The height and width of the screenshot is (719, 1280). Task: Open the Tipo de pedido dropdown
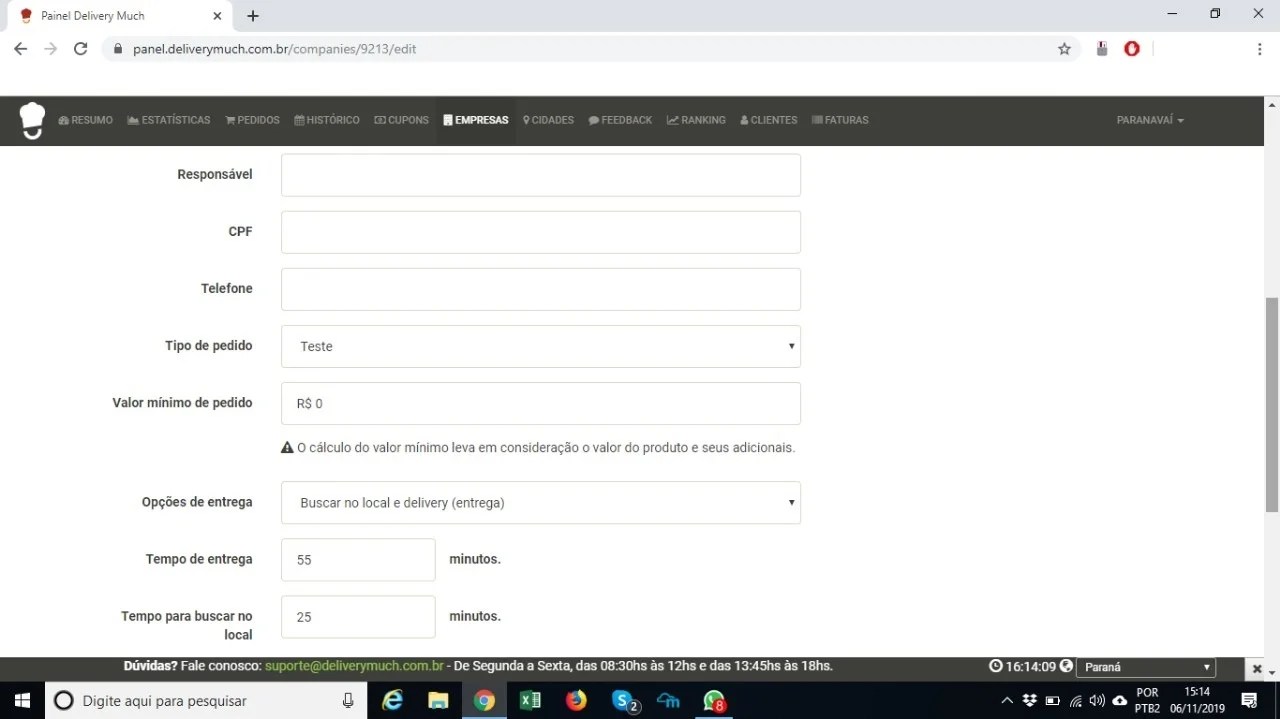(541, 346)
